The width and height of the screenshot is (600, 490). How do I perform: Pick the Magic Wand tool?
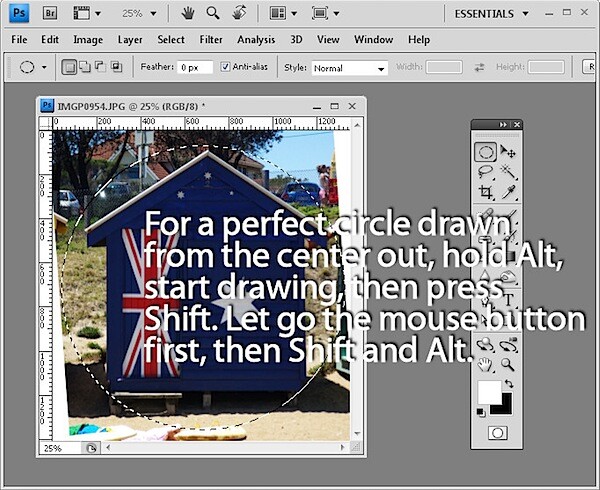pyautogui.click(x=509, y=172)
